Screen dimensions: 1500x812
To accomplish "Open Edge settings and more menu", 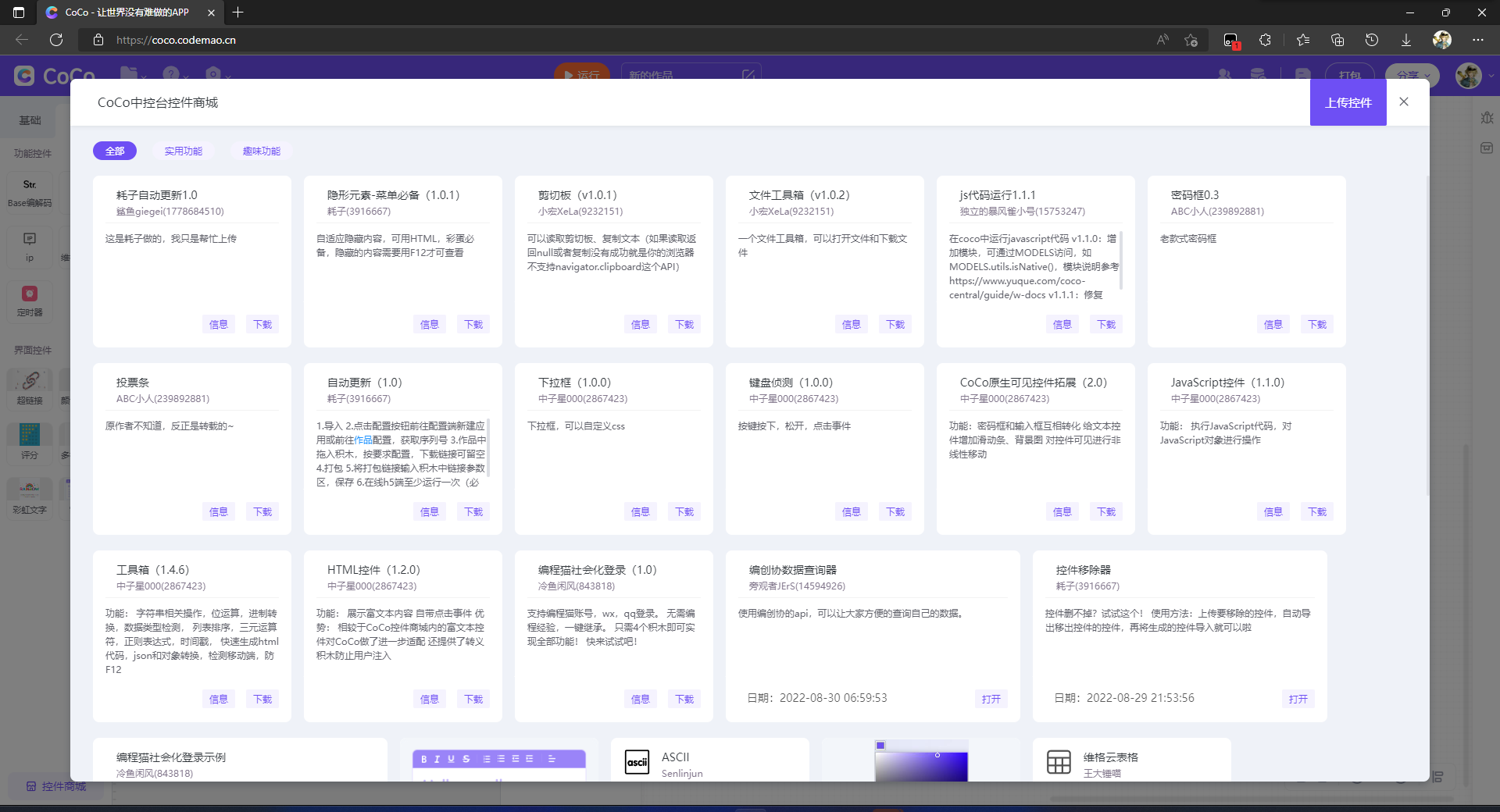I will pyautogui.click(x=1478, y=40).
